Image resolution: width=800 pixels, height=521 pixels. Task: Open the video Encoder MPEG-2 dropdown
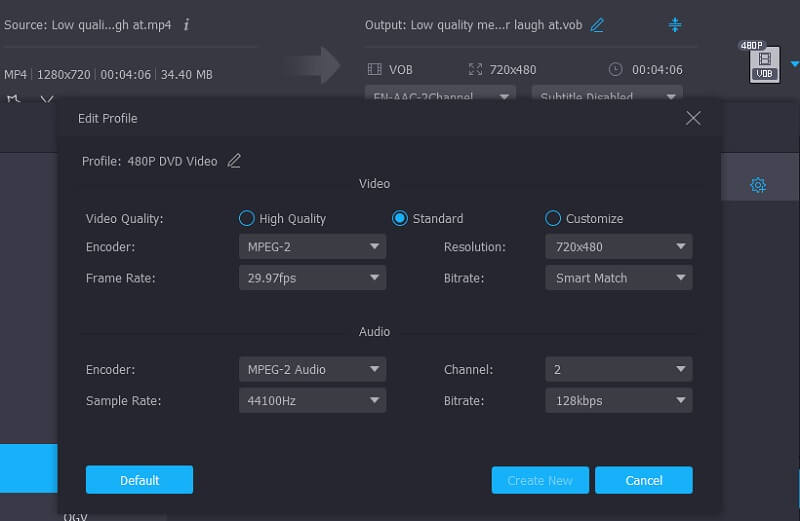click(x=312, y=247)
